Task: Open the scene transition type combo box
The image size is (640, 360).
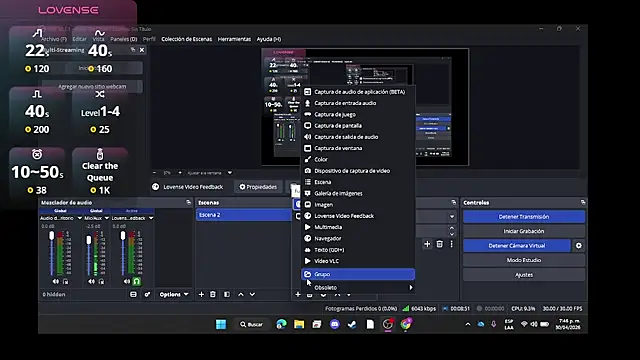Action: 436,216
